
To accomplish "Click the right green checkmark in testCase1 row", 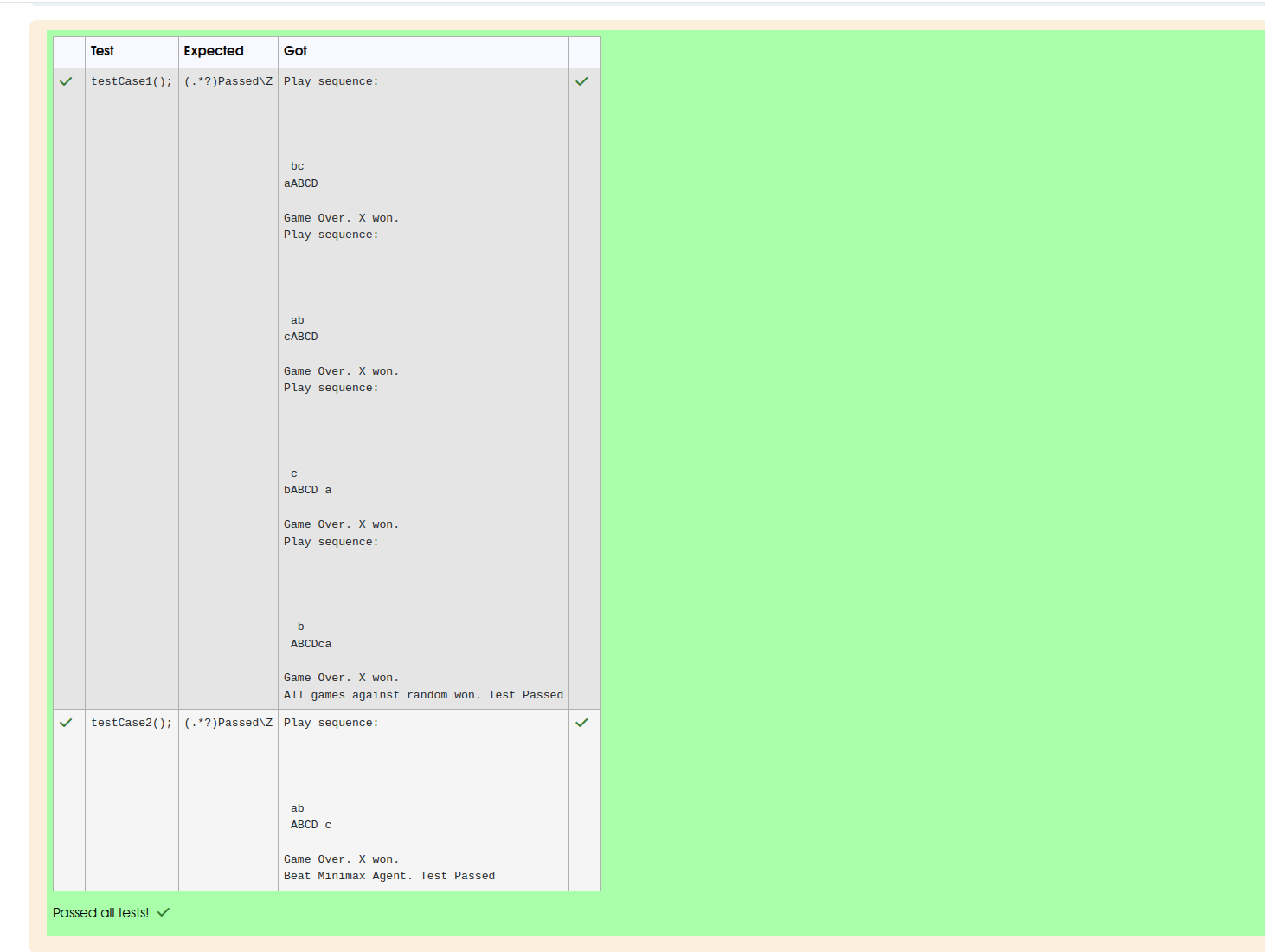I will (581, 81).
